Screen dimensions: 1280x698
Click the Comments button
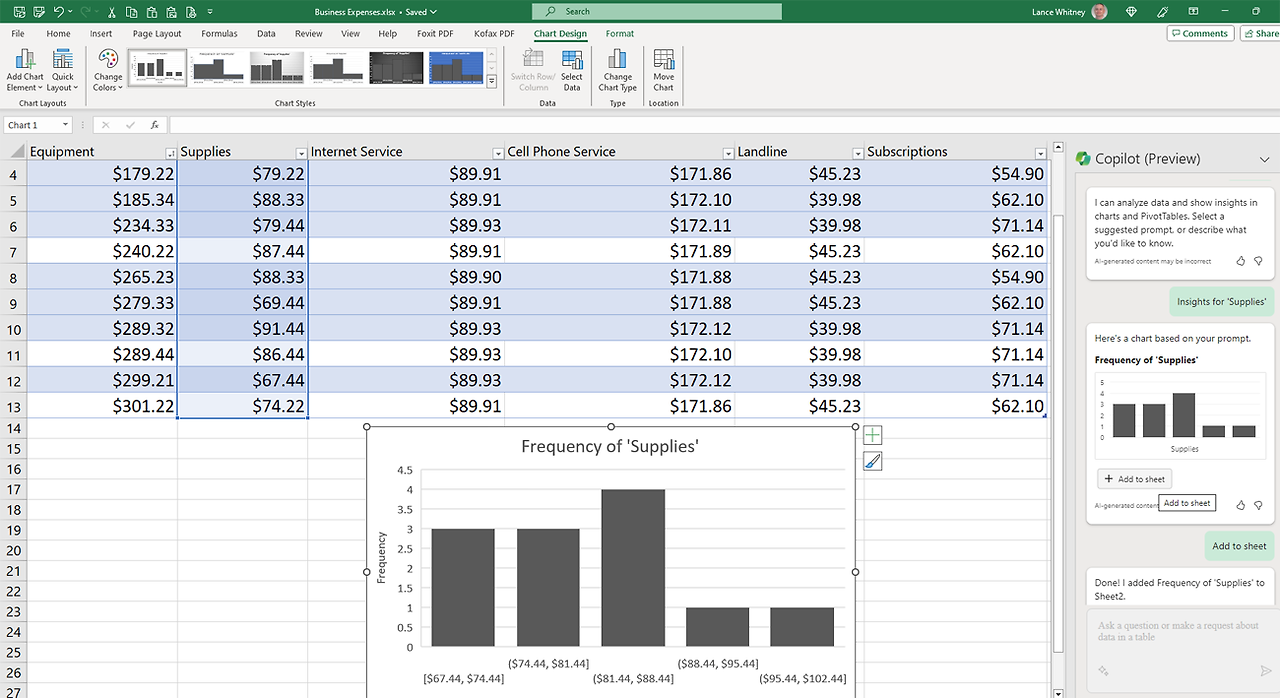(1199, 33)
